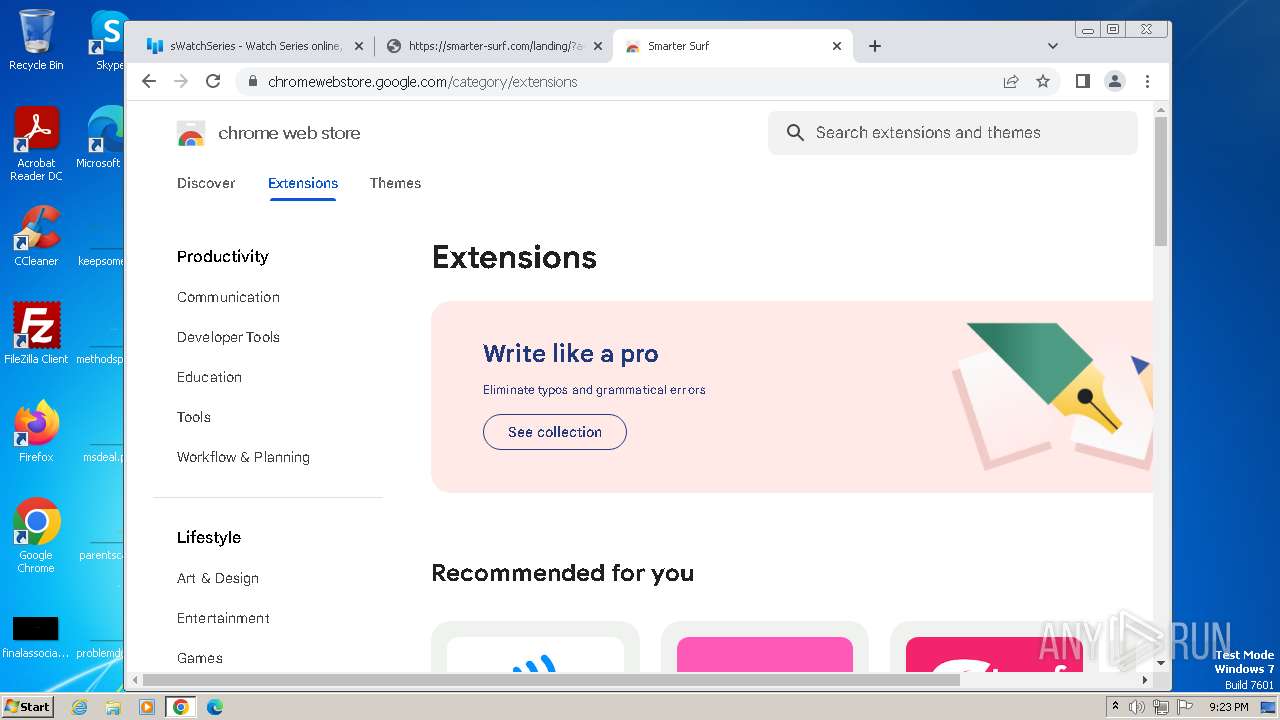
Task: Click the horizontal page scrollbar
Action: coord(552,680)
